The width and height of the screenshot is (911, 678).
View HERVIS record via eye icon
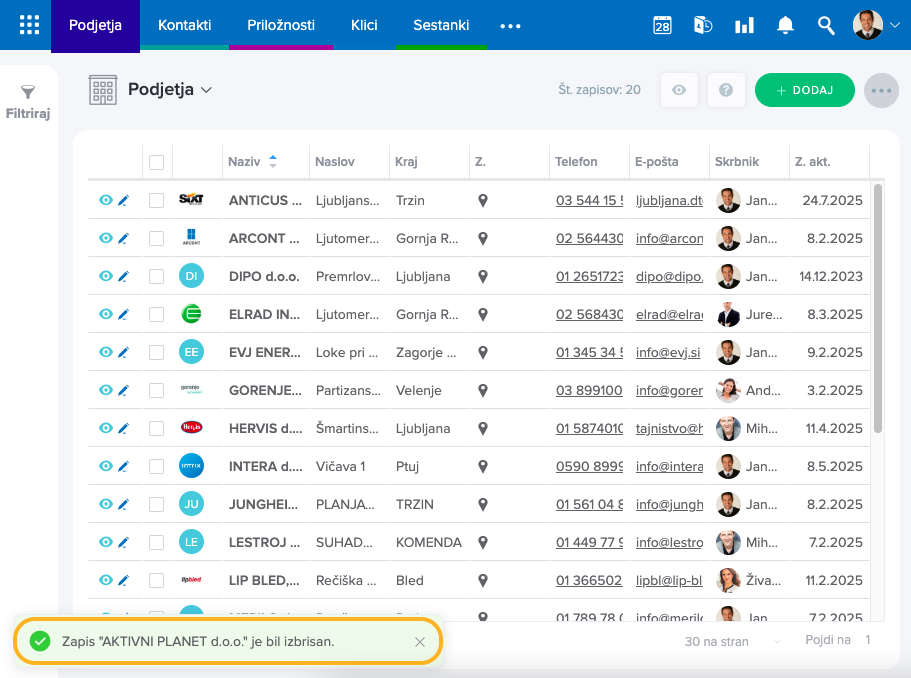pos(106,429)
